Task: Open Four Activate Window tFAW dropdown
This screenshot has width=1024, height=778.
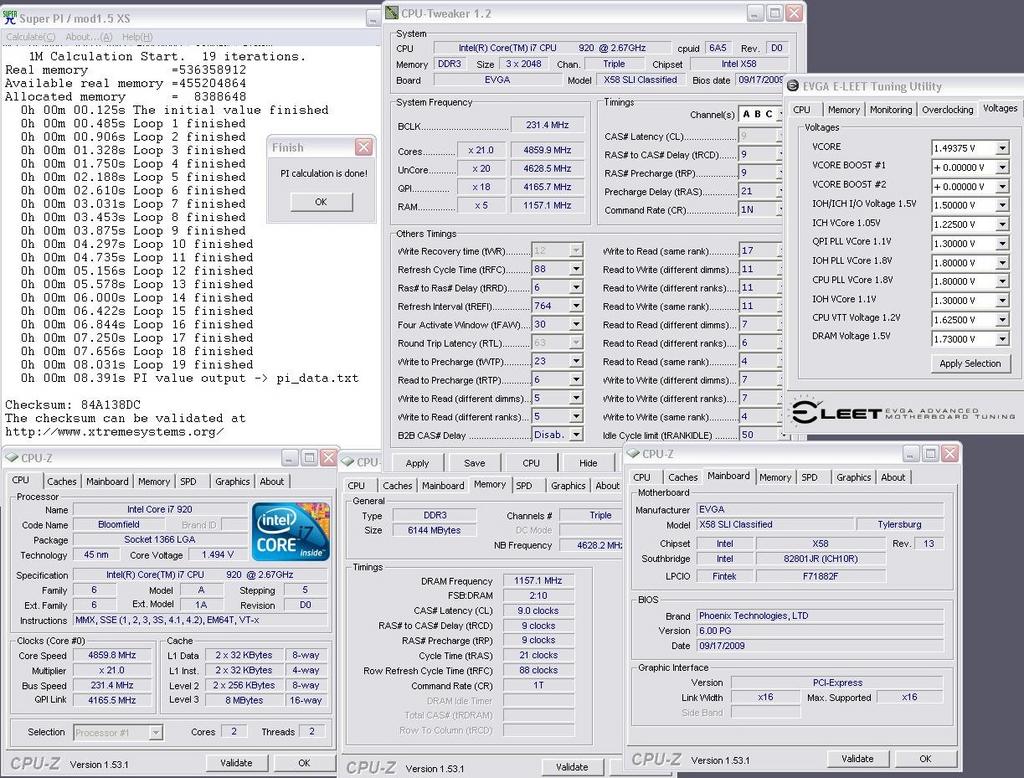Action: coord(575,324)
